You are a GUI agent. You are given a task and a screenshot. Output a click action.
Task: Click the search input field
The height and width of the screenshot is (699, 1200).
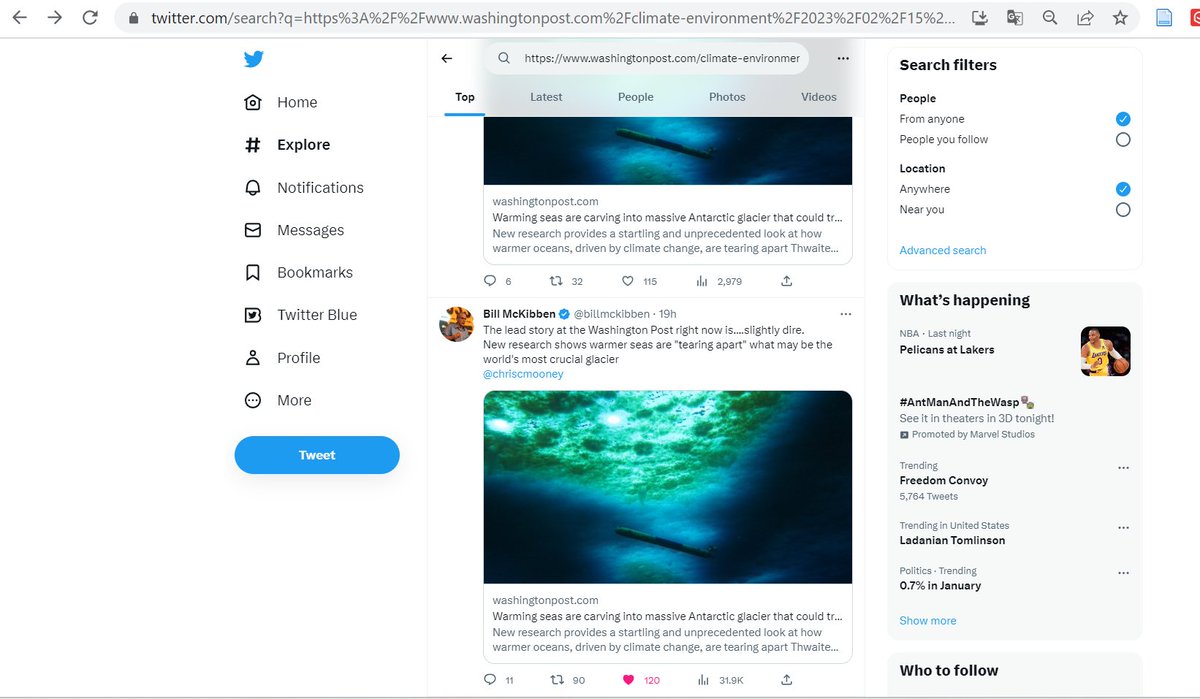pyautogui.click(x=650, y=58)
